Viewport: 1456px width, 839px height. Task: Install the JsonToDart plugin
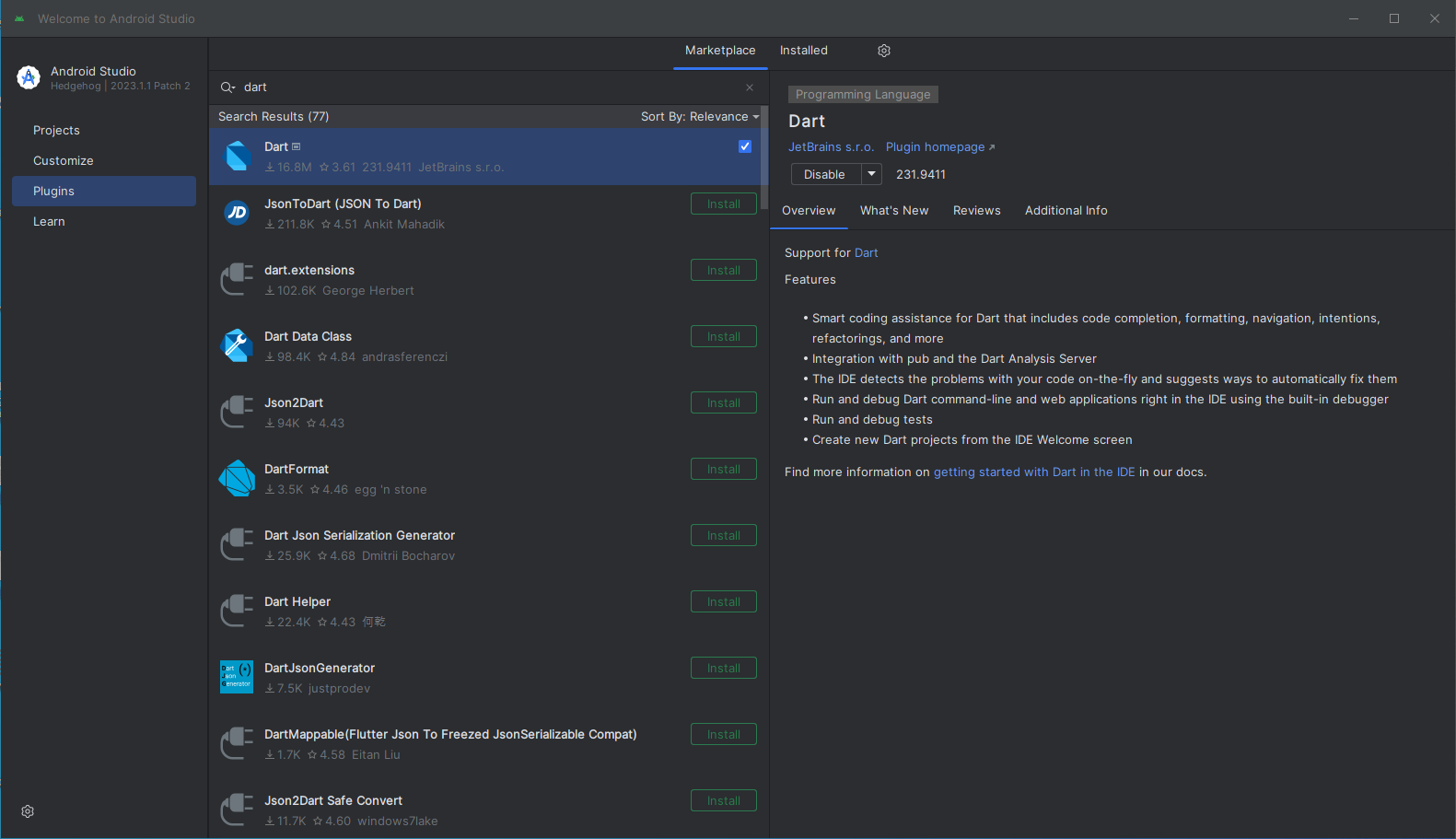(724, 204)
